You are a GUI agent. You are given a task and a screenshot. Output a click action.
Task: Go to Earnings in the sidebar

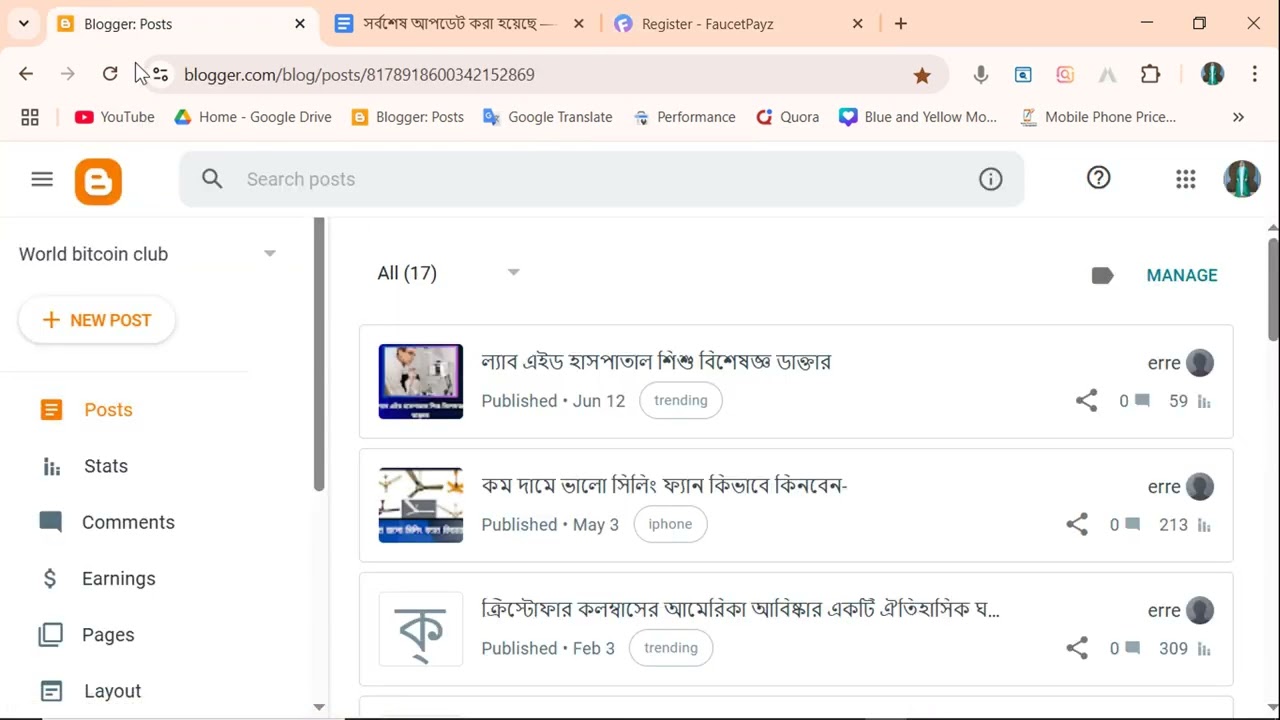(118, 578)
